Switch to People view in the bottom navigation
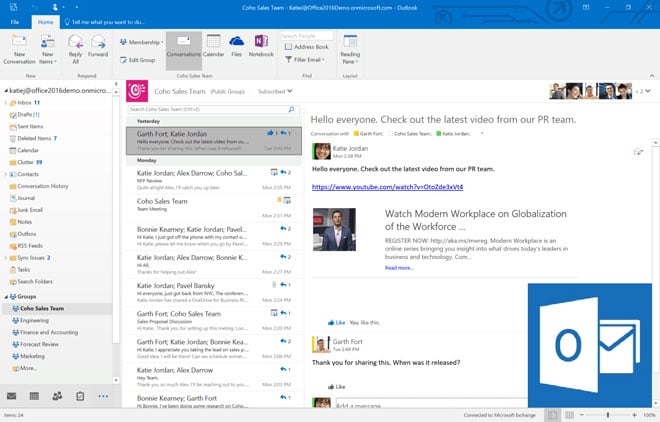 57,396
